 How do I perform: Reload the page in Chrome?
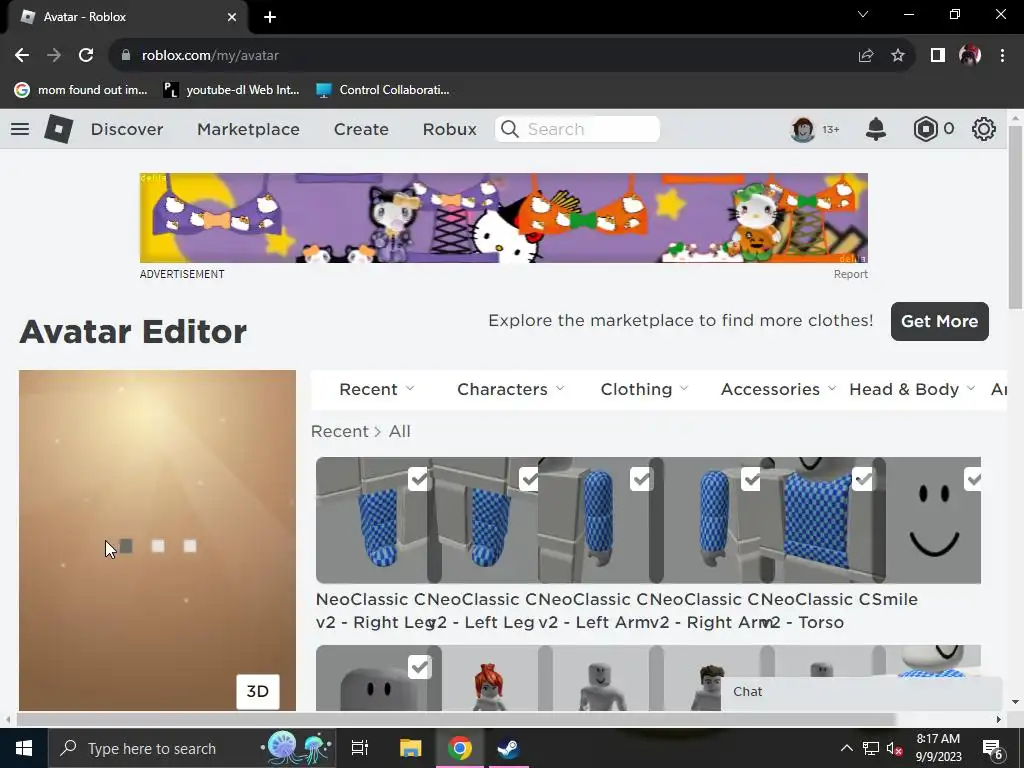[x=86, y=56]
